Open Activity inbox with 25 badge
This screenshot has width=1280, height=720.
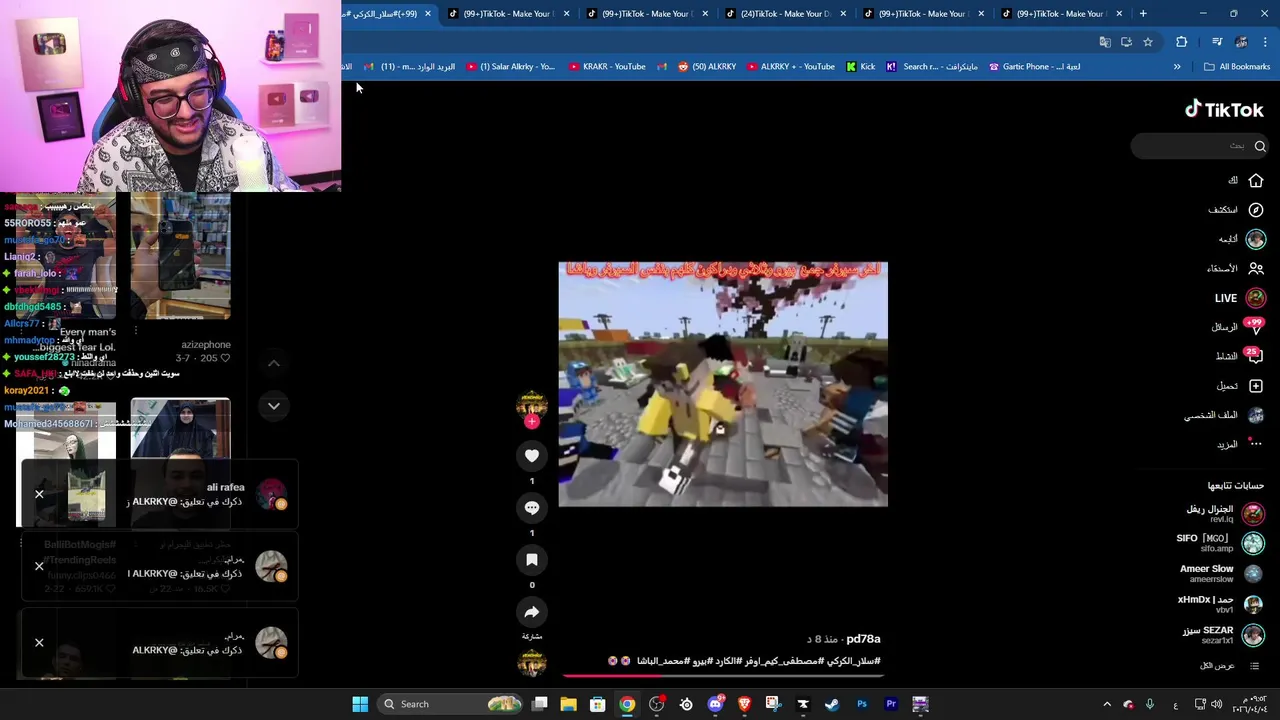pyautogui.click(x=1238, y=356)
